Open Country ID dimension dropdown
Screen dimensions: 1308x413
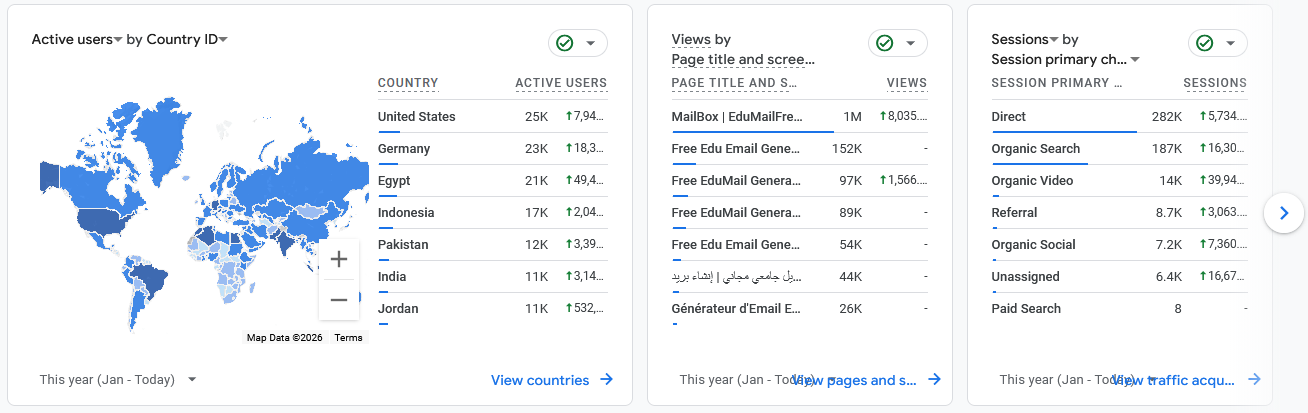tap(187, 40)
